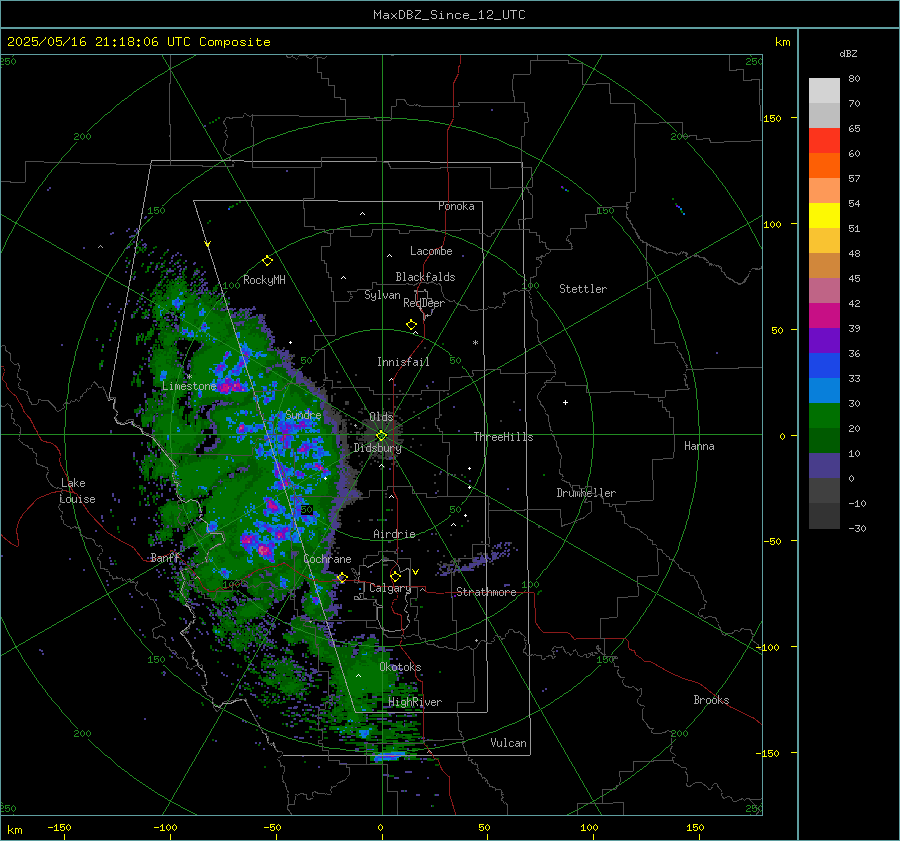Click the Hanna town label
The width and height of the screenshot is (900, 841).
coord(699,446)
